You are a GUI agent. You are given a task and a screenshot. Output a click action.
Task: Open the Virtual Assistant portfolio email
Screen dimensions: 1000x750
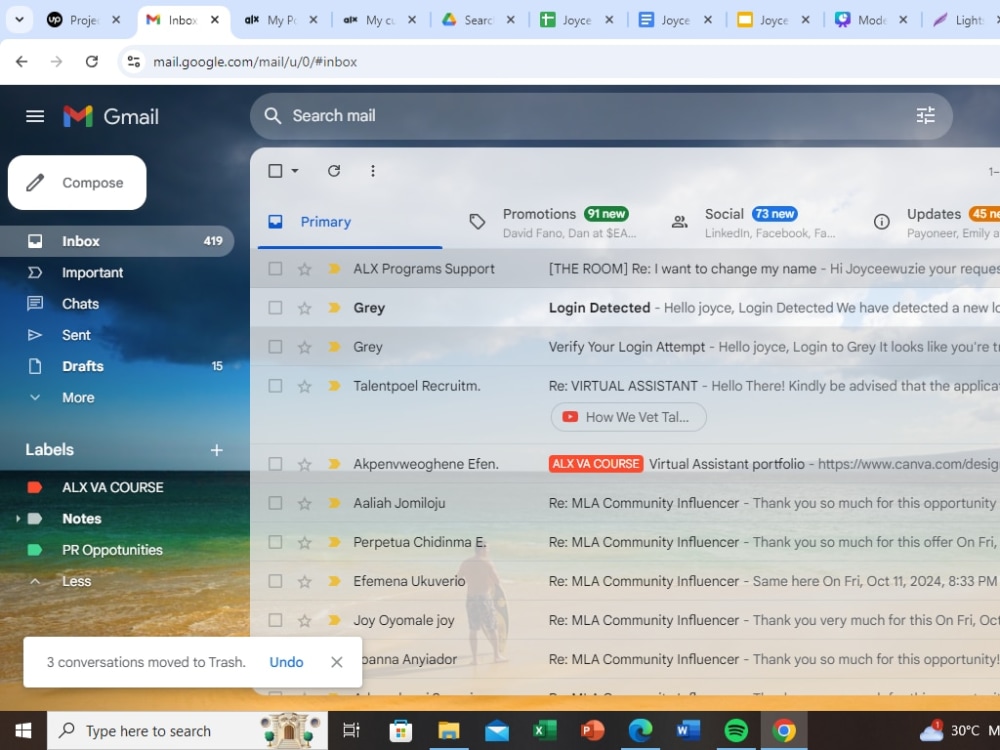tap(625, 464)
